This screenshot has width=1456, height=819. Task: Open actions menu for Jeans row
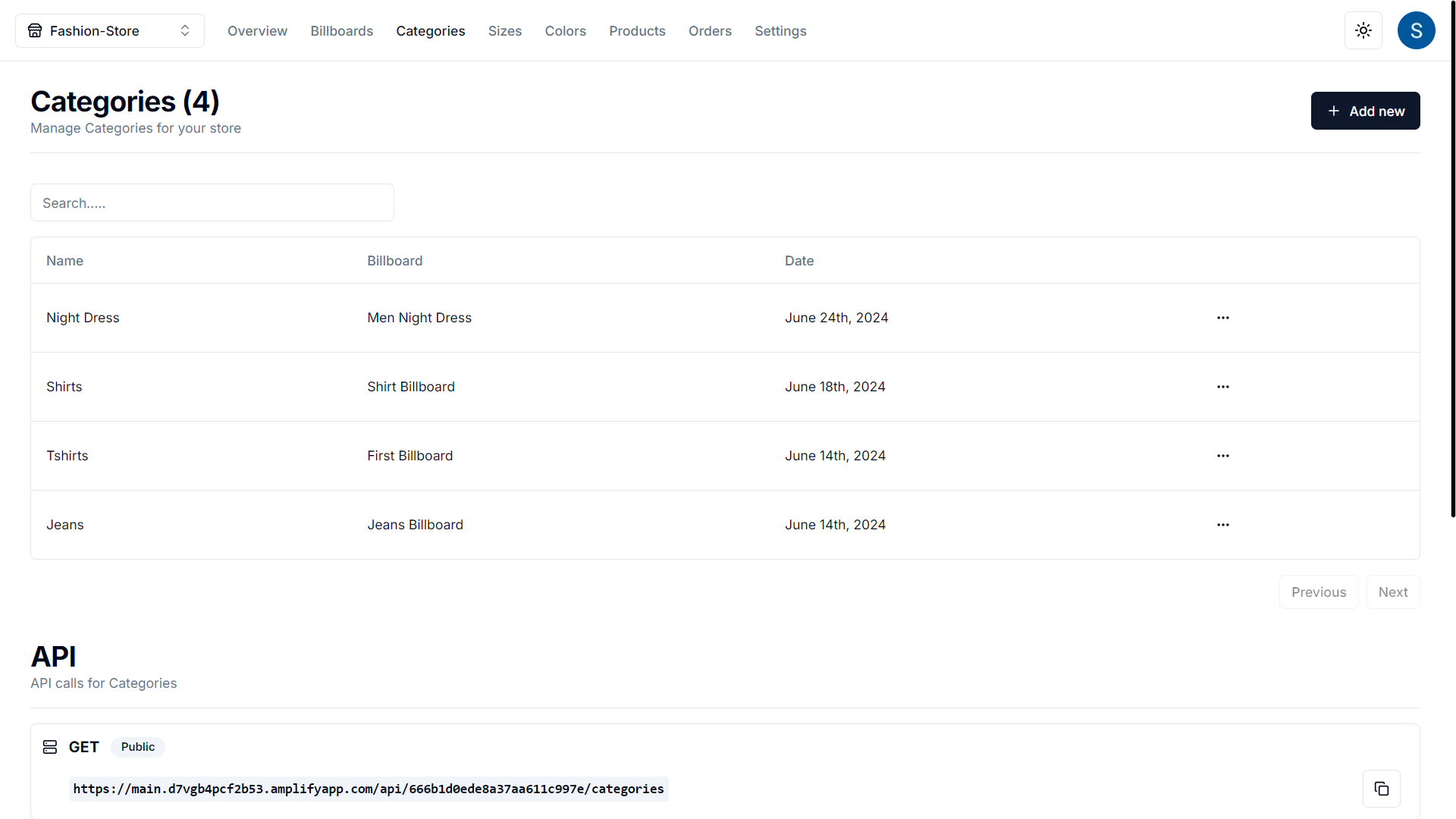[1223, 525]
